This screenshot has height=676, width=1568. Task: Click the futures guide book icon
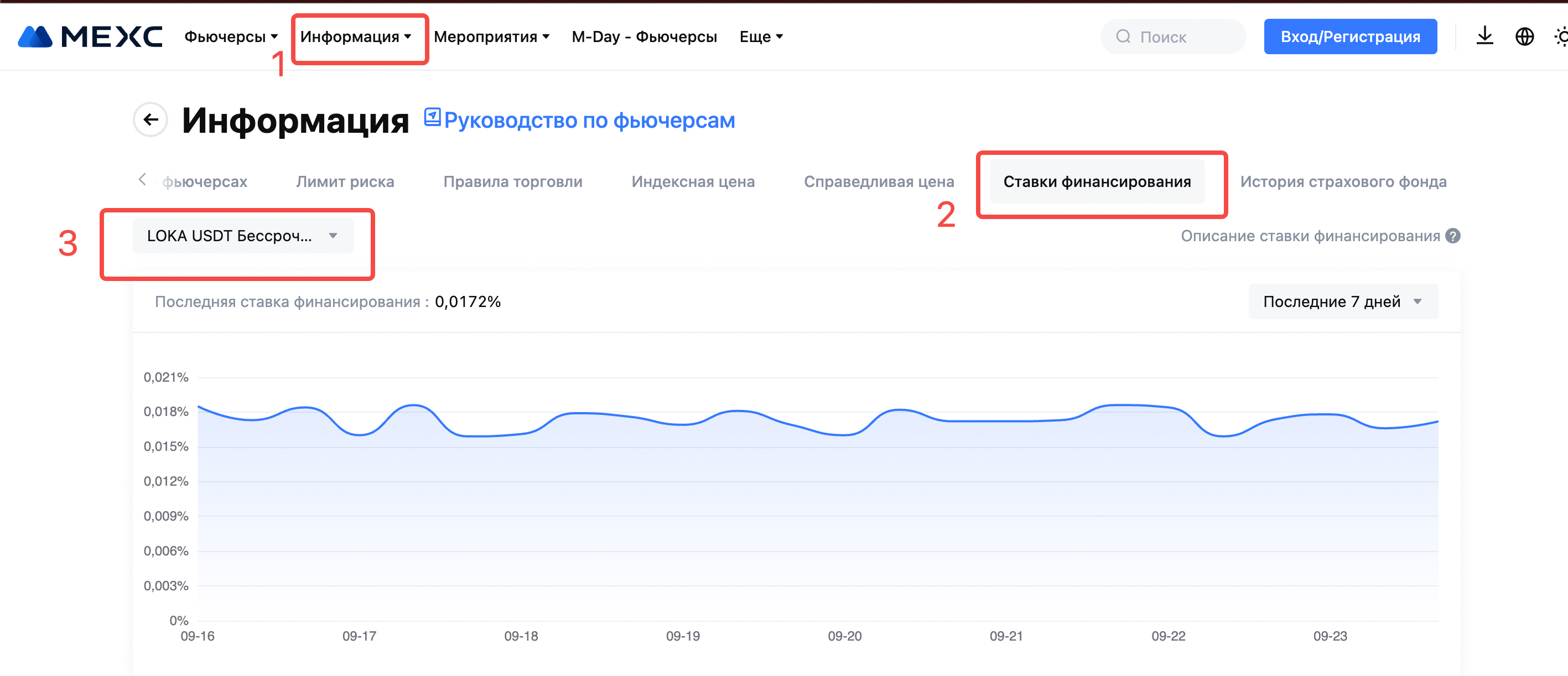432,117
